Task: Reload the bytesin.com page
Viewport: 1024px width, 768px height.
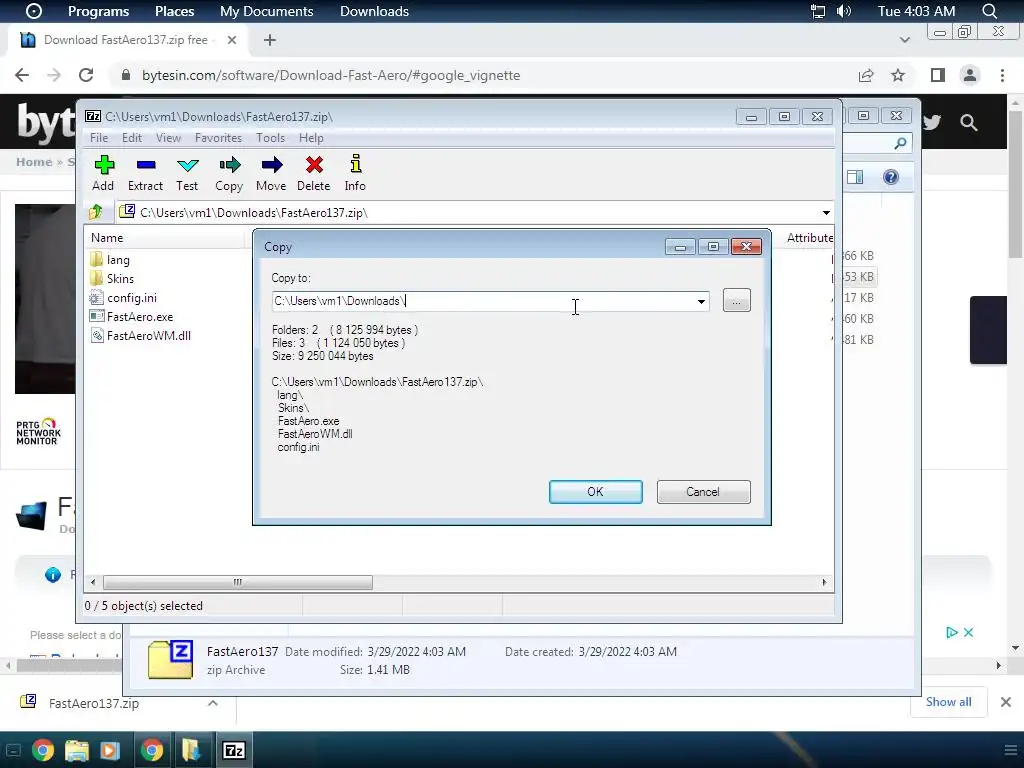Action: pos(86,75)
